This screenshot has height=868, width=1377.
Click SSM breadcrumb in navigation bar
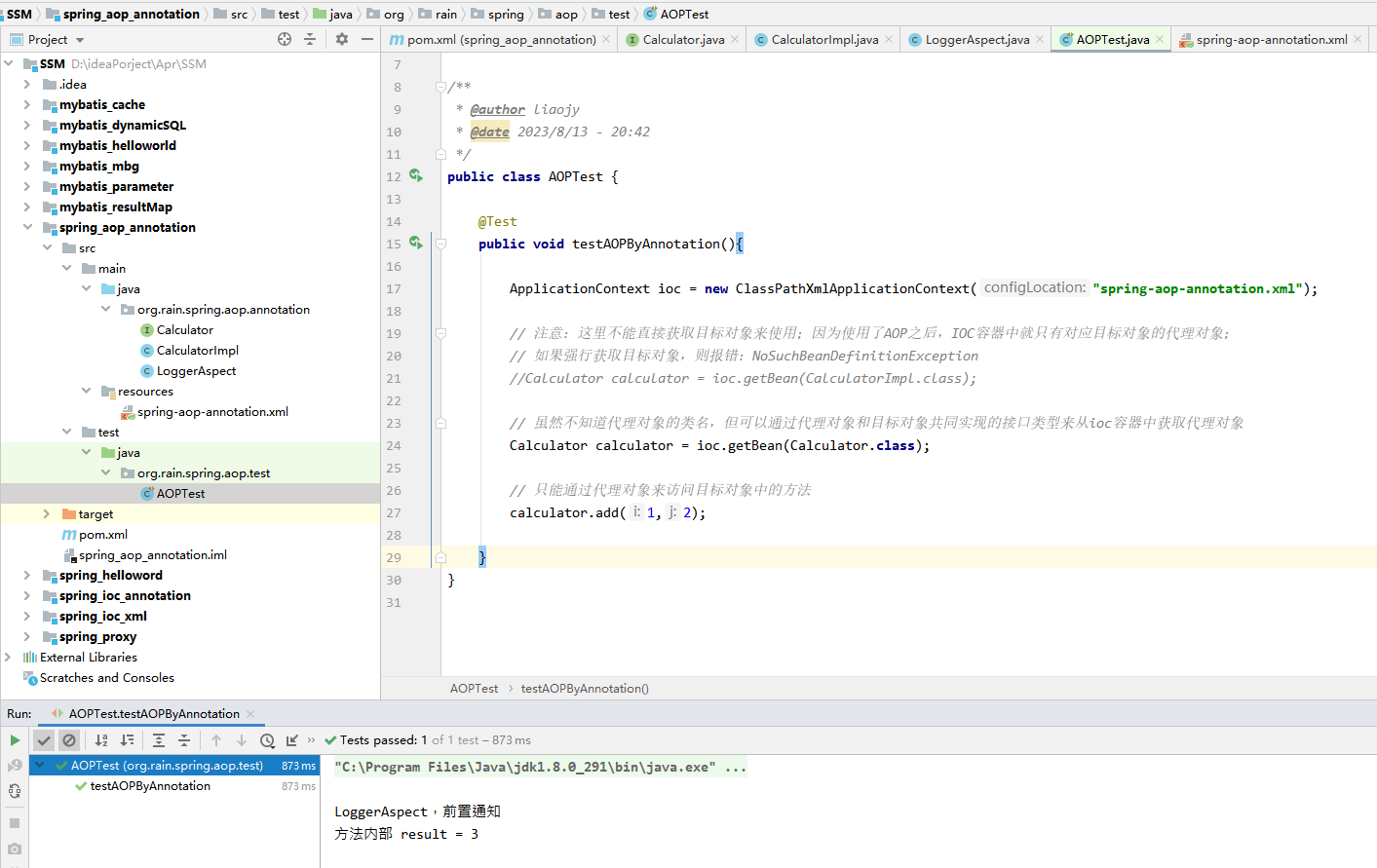point(19,14)
